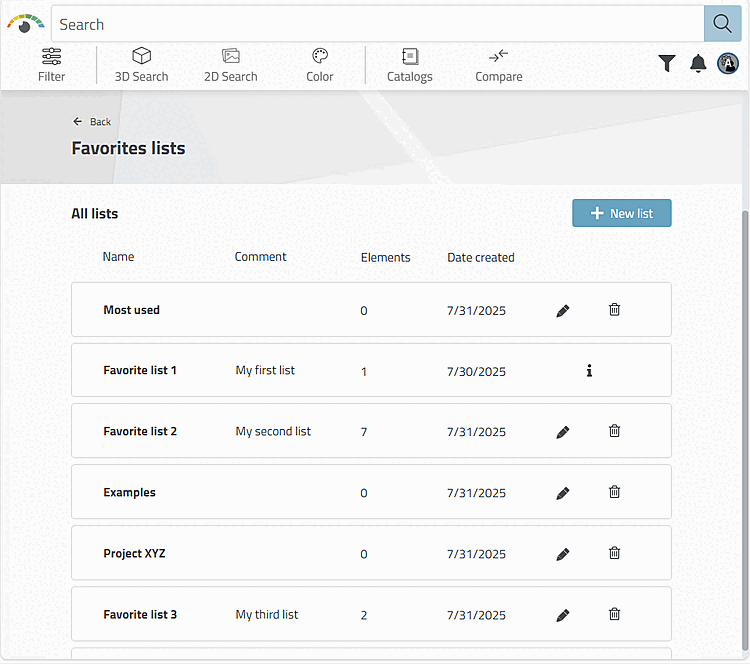
Task: Open the Filter panel
Action: [x=51, y=65]
